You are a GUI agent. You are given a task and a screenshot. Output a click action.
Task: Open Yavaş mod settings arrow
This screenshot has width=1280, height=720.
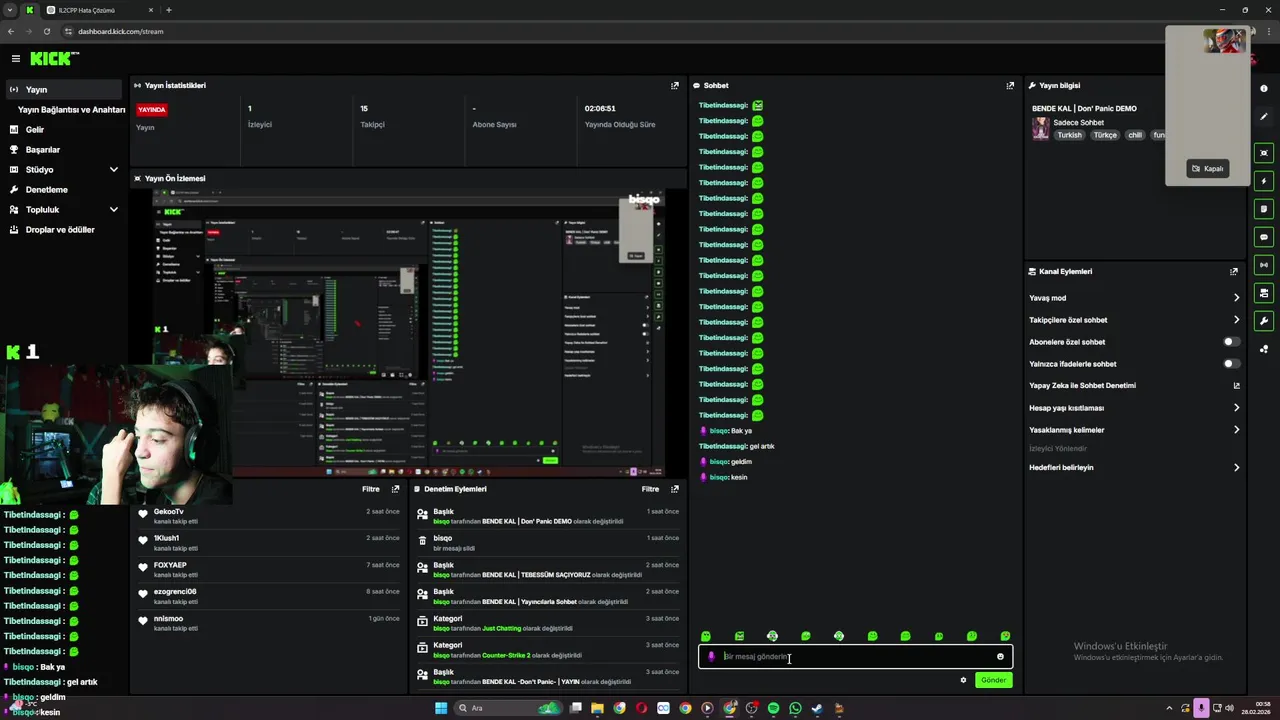point(1236,298)
